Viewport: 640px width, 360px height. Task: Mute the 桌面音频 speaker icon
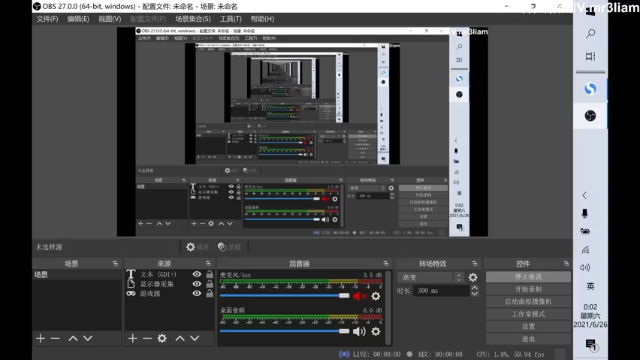click(359, 331)
